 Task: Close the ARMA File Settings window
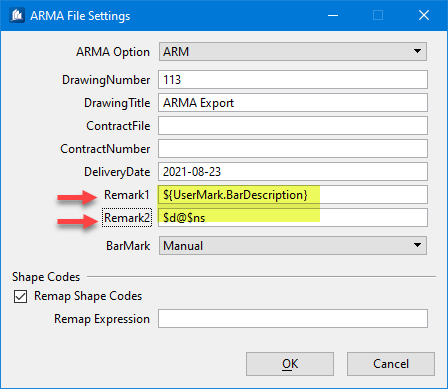424,15
